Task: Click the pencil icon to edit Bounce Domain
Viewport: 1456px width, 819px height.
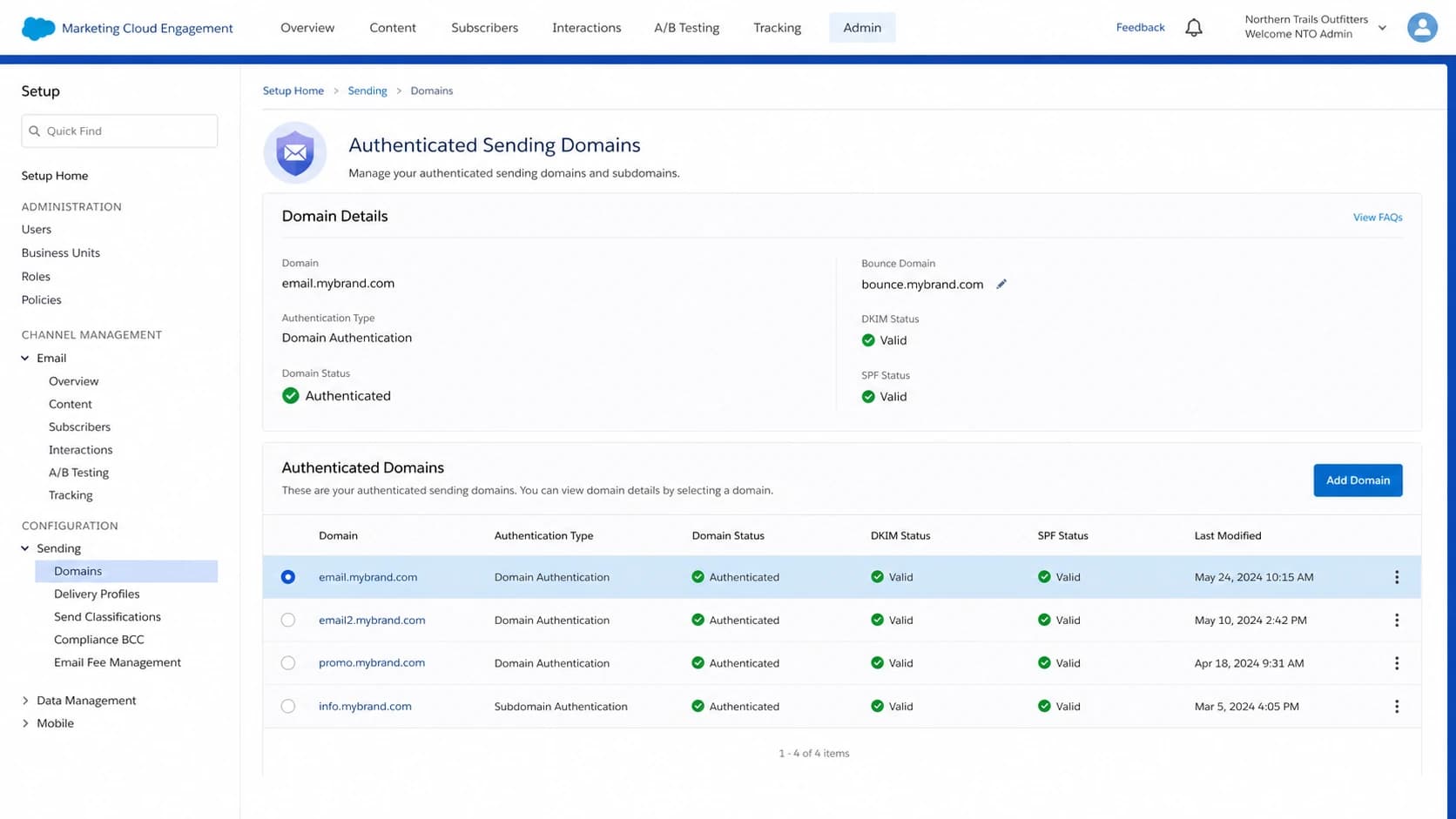Action: click(1001, 284)
